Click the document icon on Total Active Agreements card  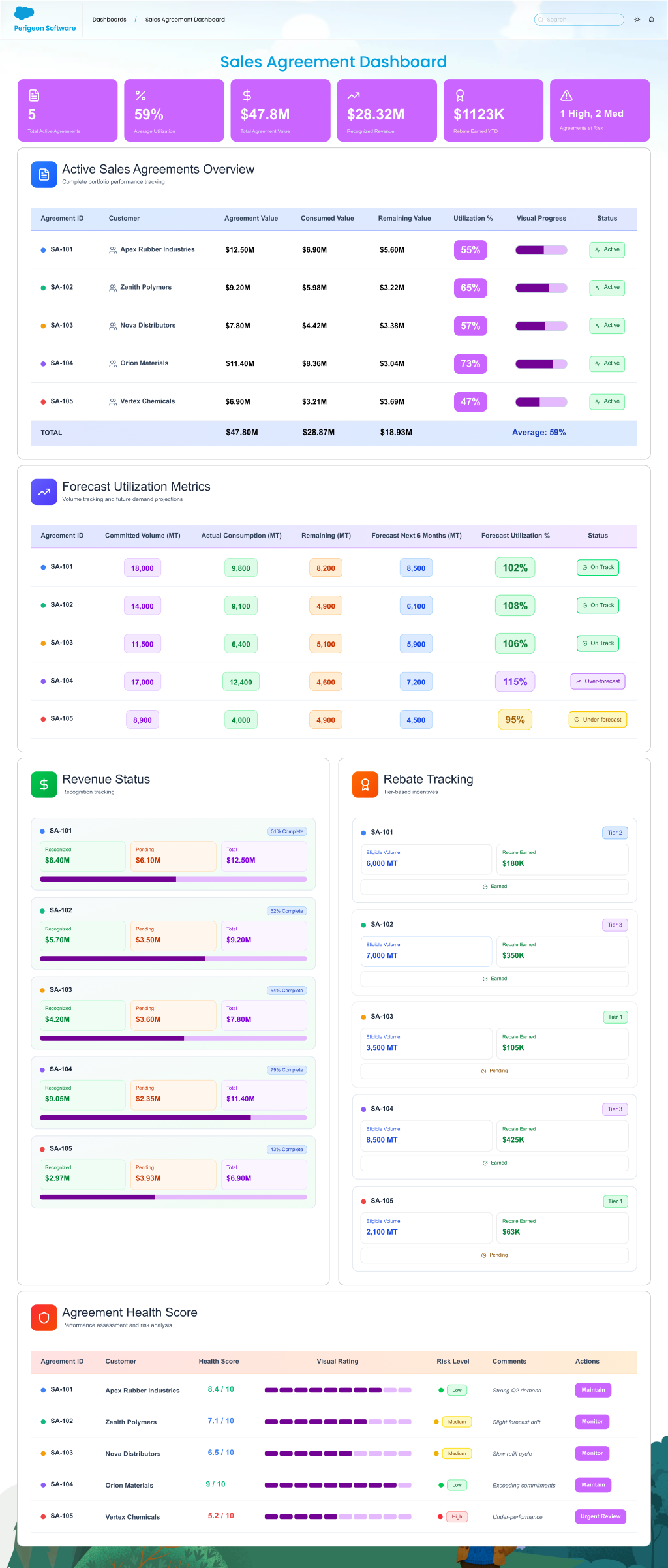[34, 96]
